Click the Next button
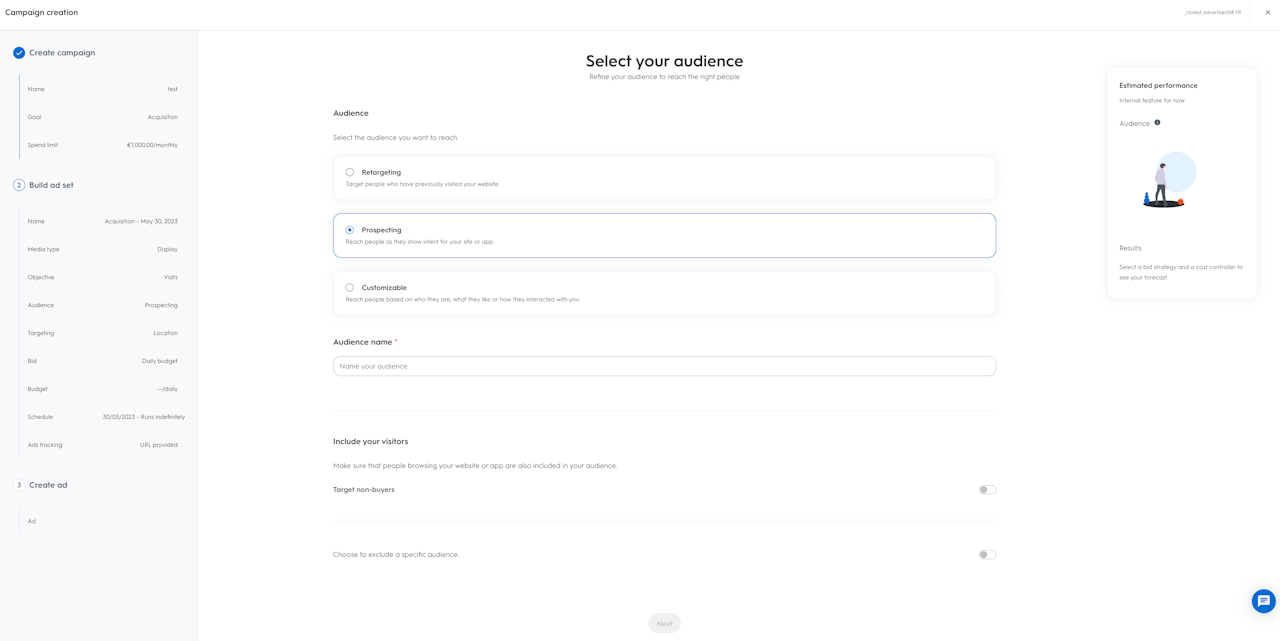This screenshot has width=1280, height=641. point(664,623)
